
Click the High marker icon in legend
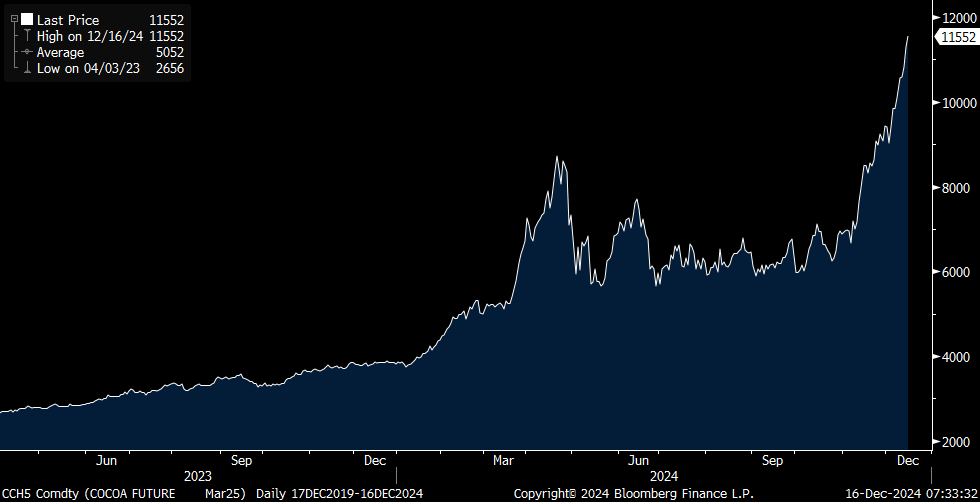[x=27, y=36]
